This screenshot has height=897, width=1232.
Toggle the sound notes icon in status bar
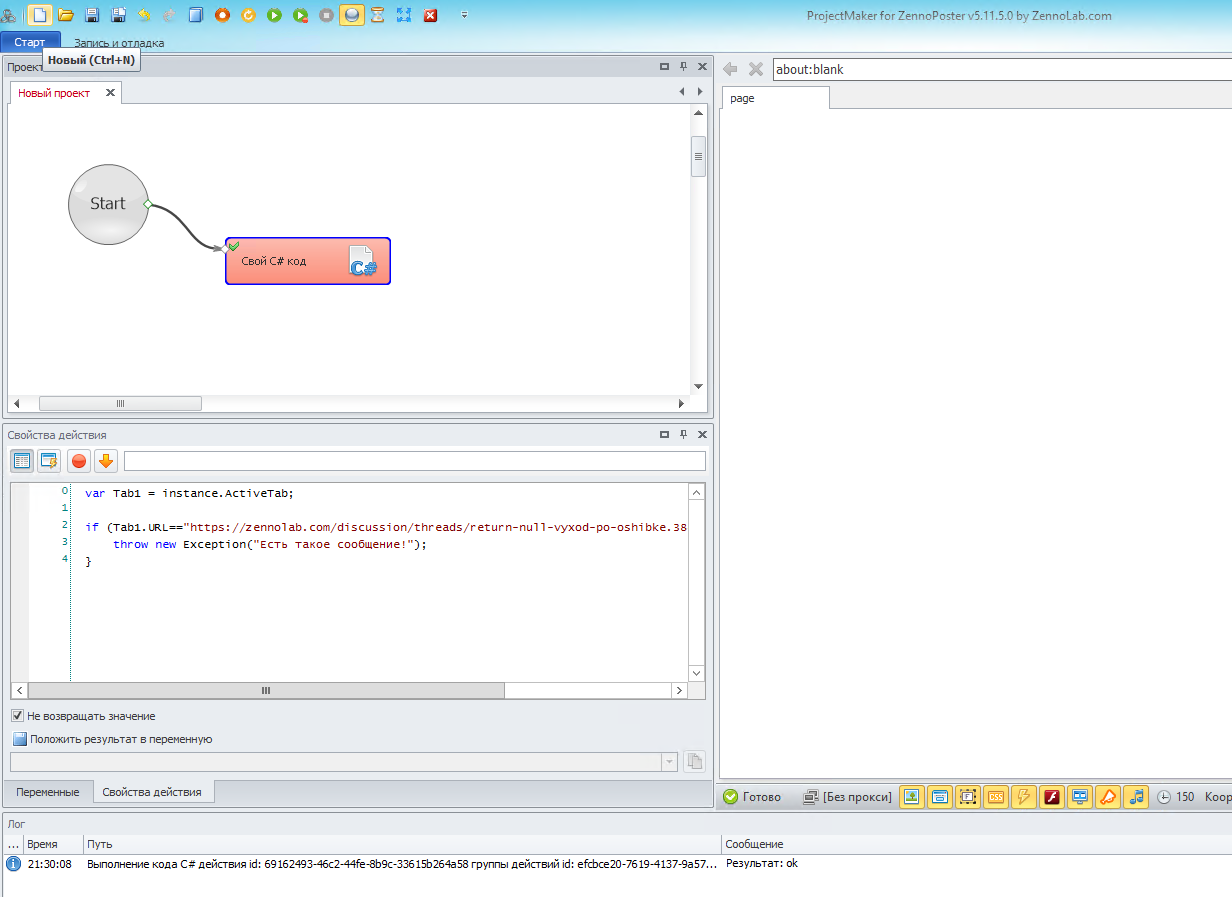click(x=1136, y=797)
